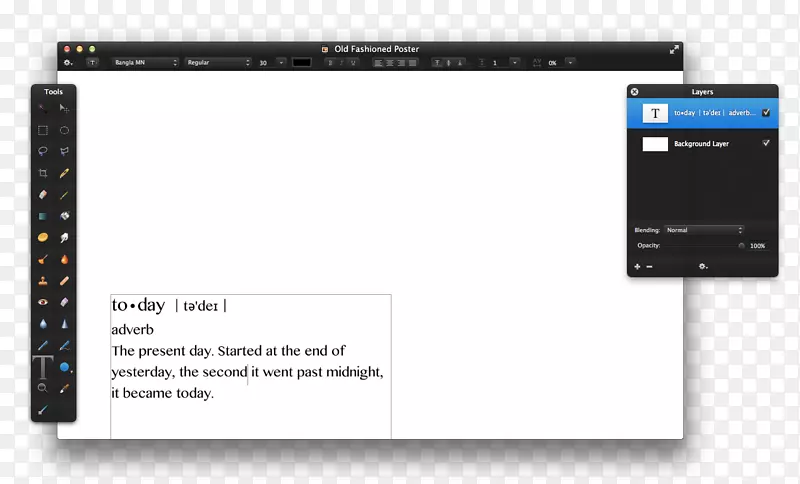The image size is (800, 484).
Task: Open the toolbar gear options menu
Action: click(x=68, y=63)
